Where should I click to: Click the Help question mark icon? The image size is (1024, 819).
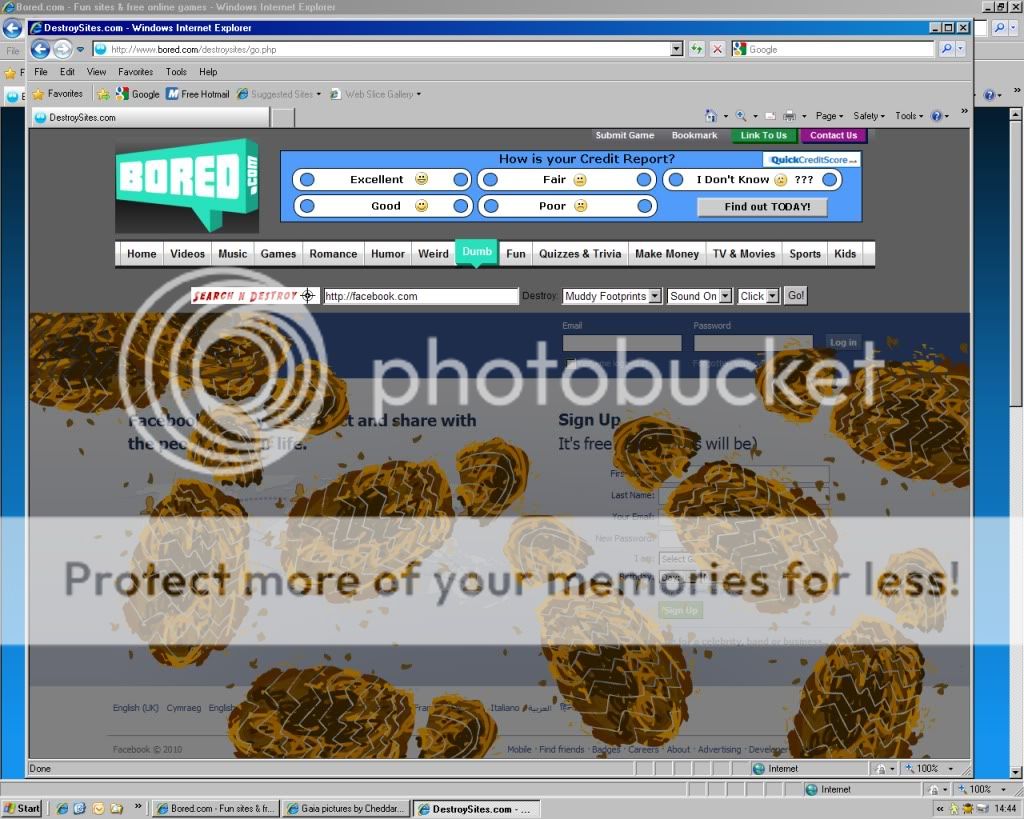pos(936,116)
